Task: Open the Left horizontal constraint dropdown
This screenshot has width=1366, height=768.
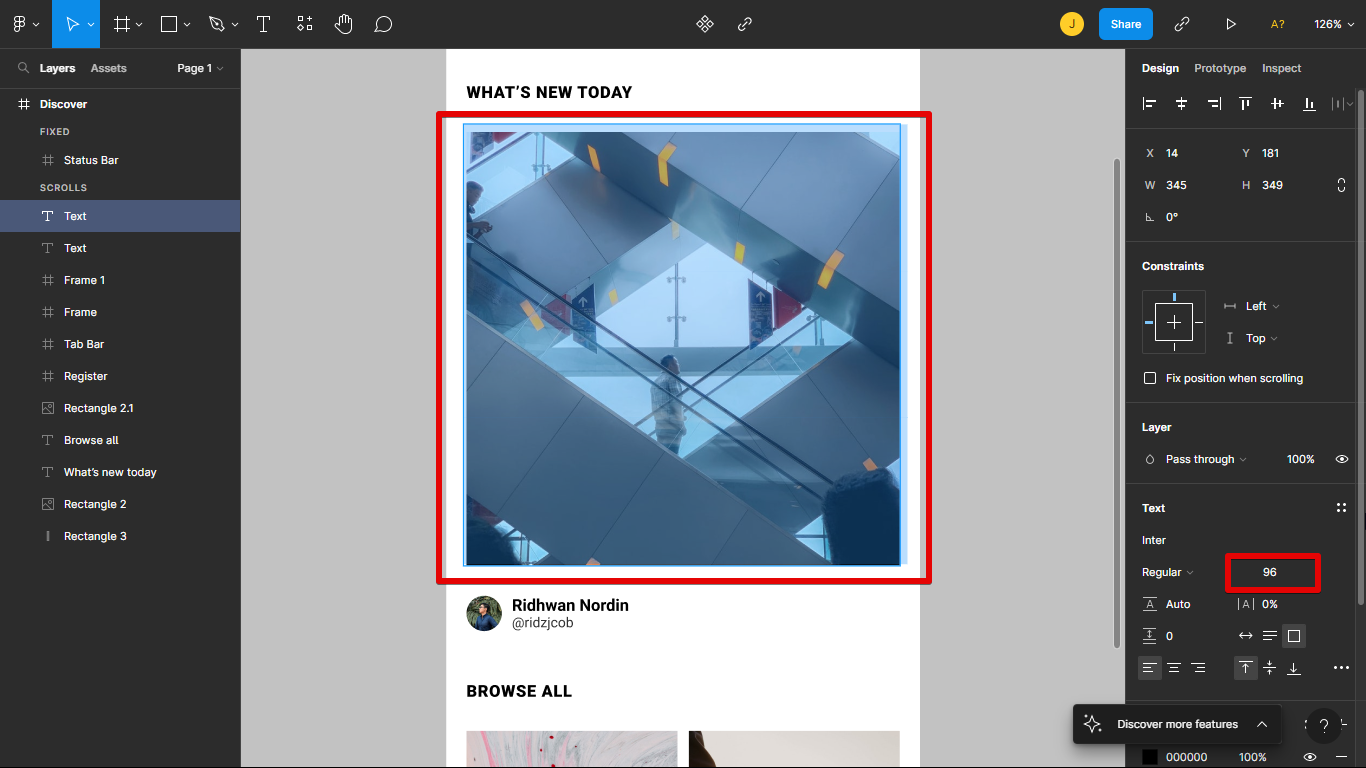Action: [x=1262, y=306]
